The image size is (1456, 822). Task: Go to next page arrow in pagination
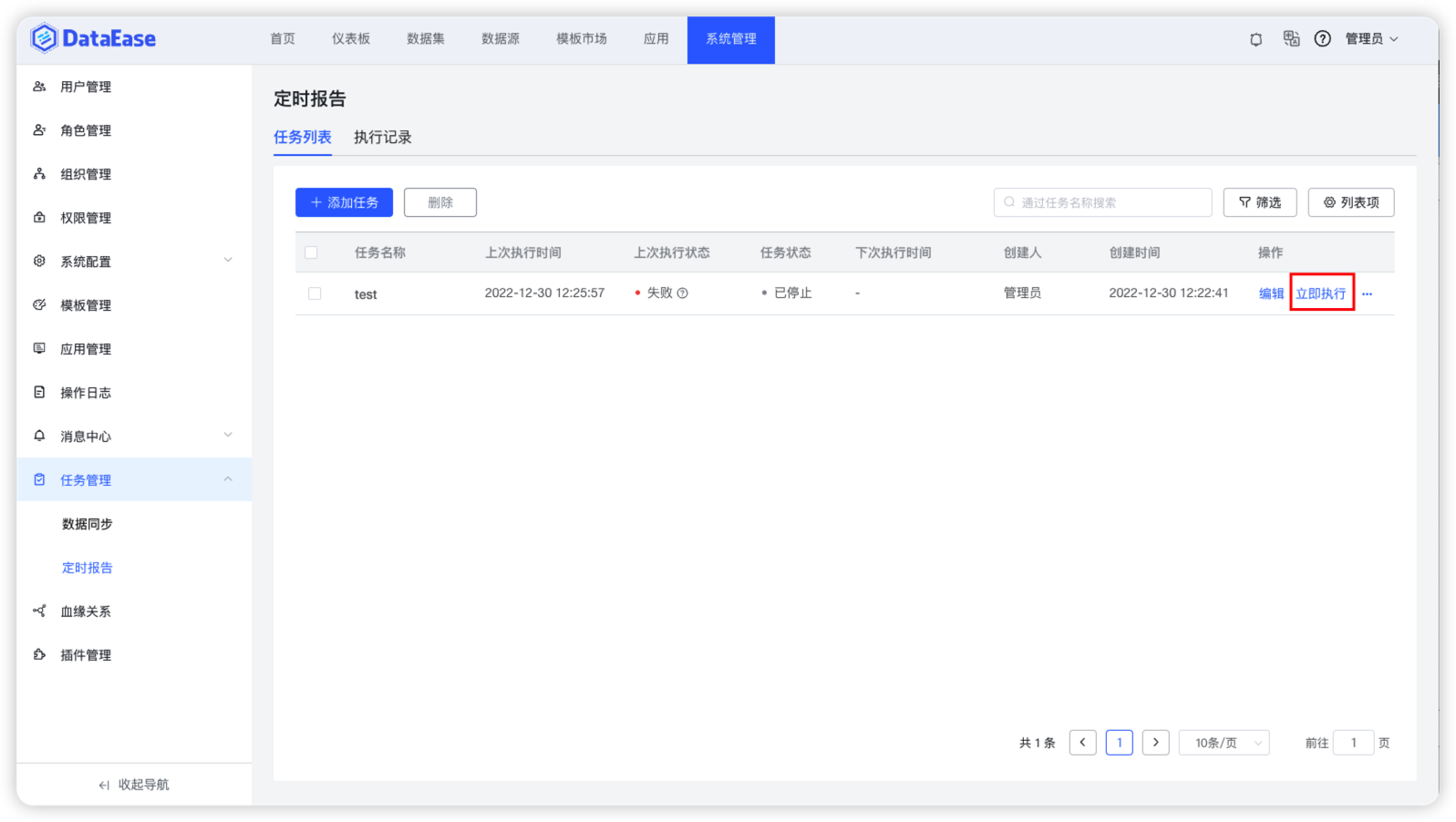point(1156,743)
